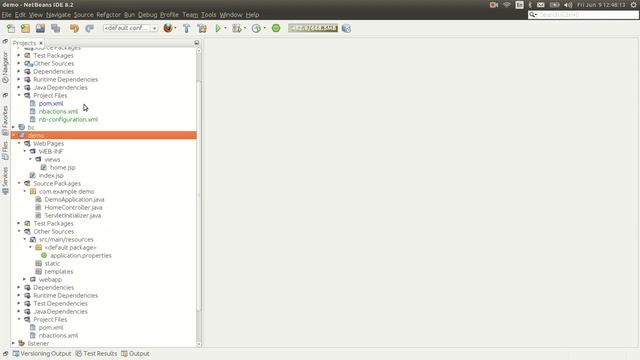Image resolution: width=640 pixels, height=360 pixels.
Task: Click the Open Project toolbar icon
Action: coord(40,28)
